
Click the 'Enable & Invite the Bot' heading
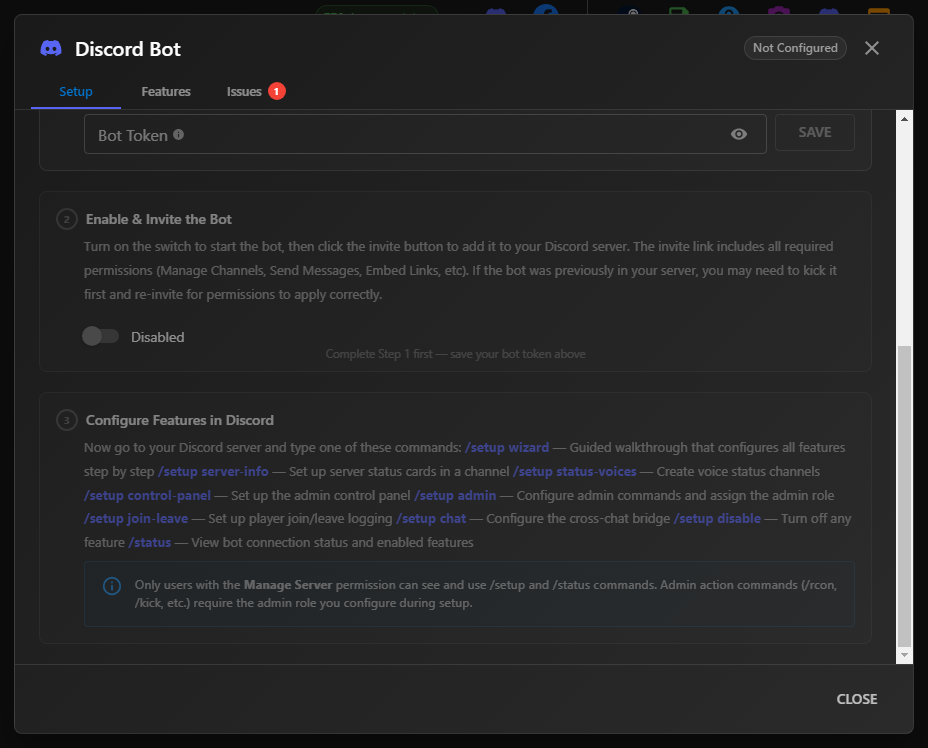(x=159, y=220)
